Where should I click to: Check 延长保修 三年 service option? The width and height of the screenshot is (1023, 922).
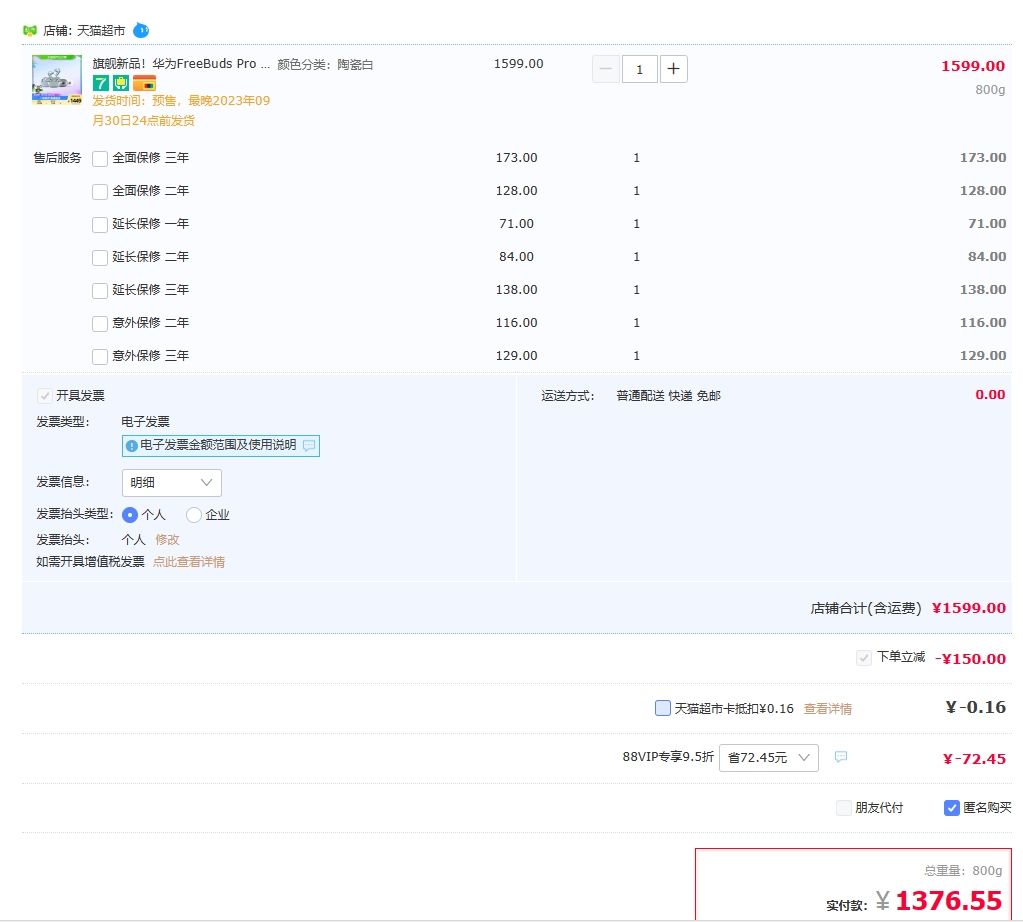[x=100, y=291]
